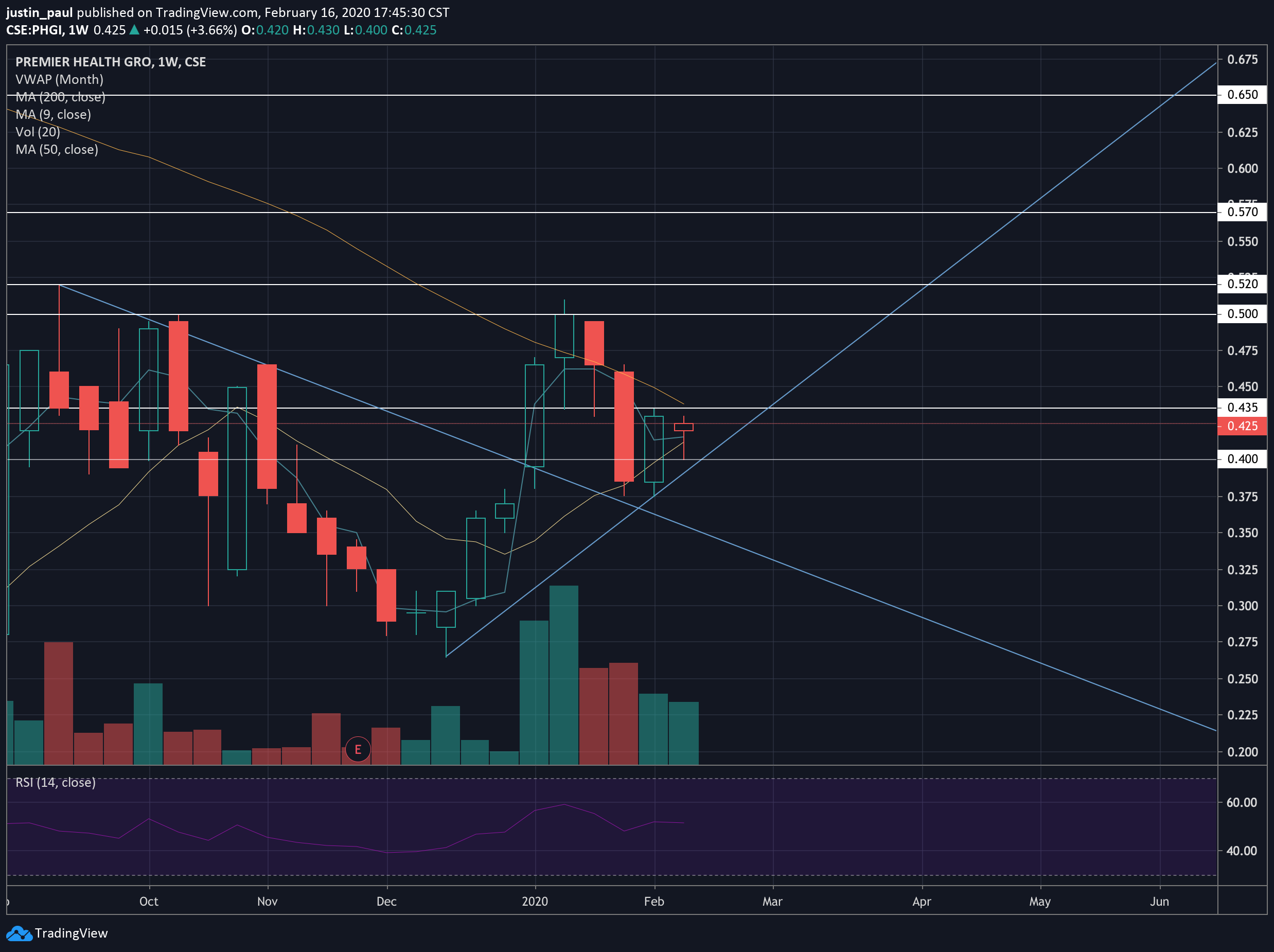
Task: Click the 0.520 horizontal line price label
Action: (1242, 284)
